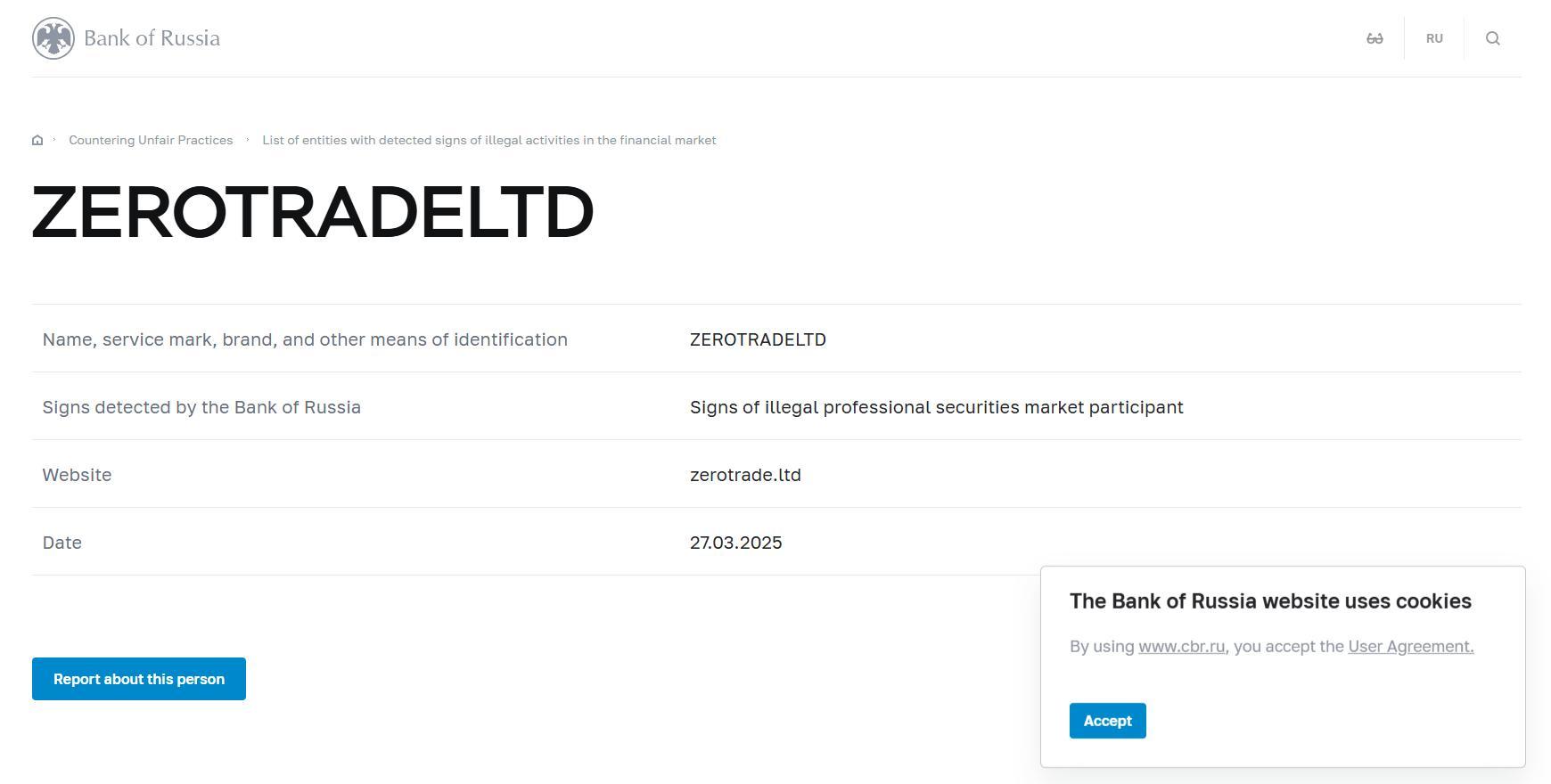Screen dimensions: 1551x784
Task: Open the www.cbr.ru link
Action: [1181, 647]
